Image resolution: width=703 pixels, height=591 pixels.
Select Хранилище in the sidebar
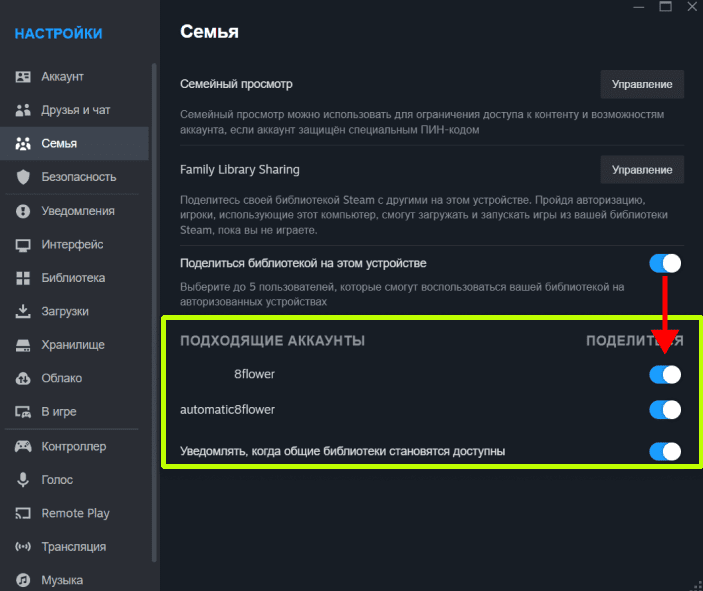(74, 345)
